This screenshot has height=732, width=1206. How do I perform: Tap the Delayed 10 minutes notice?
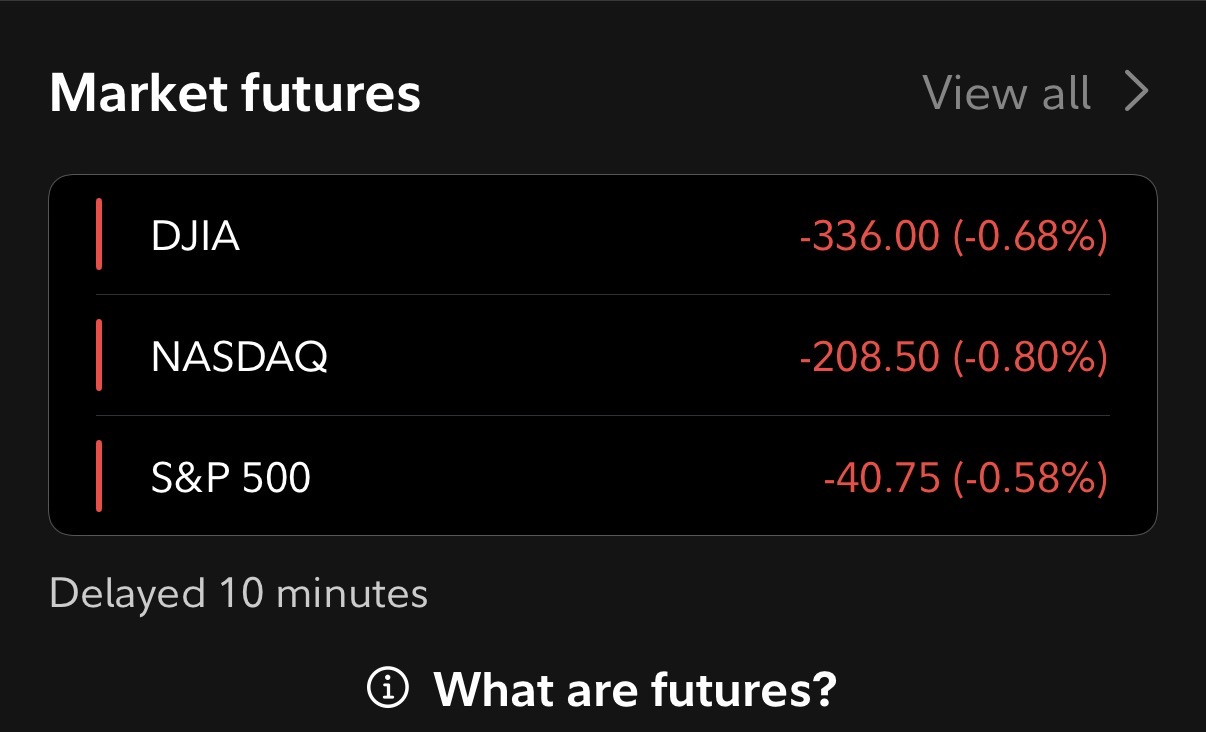pyautogui.click(x=238, y=593)
